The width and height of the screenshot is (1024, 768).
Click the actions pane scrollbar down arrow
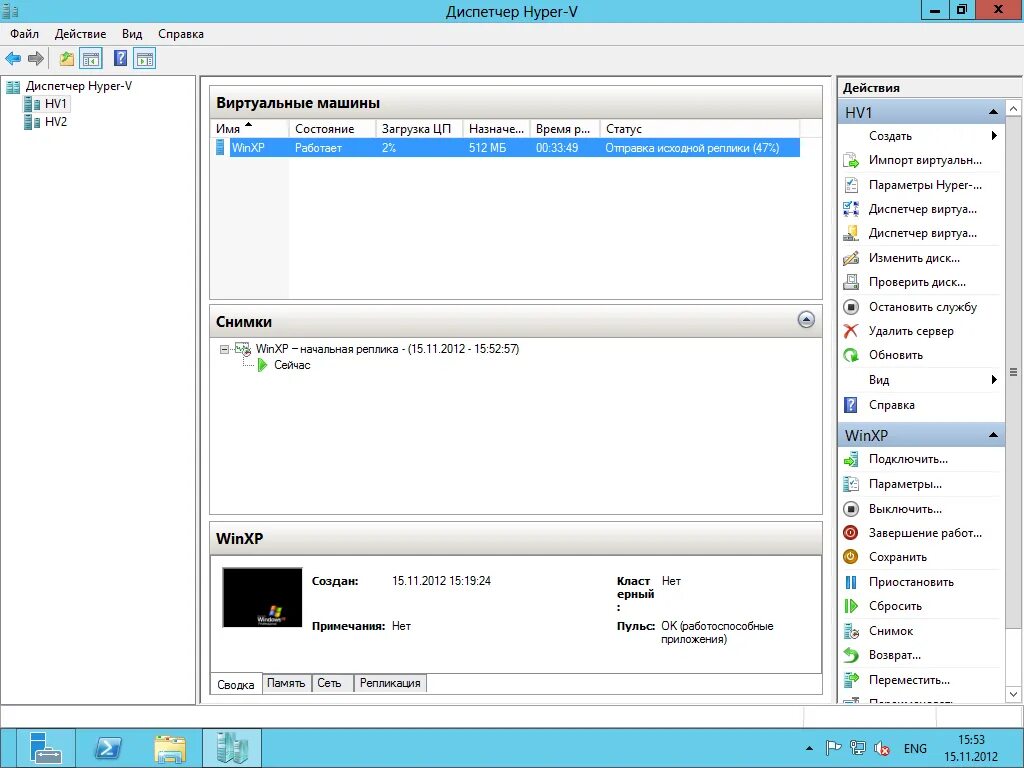click(1014, 694)
